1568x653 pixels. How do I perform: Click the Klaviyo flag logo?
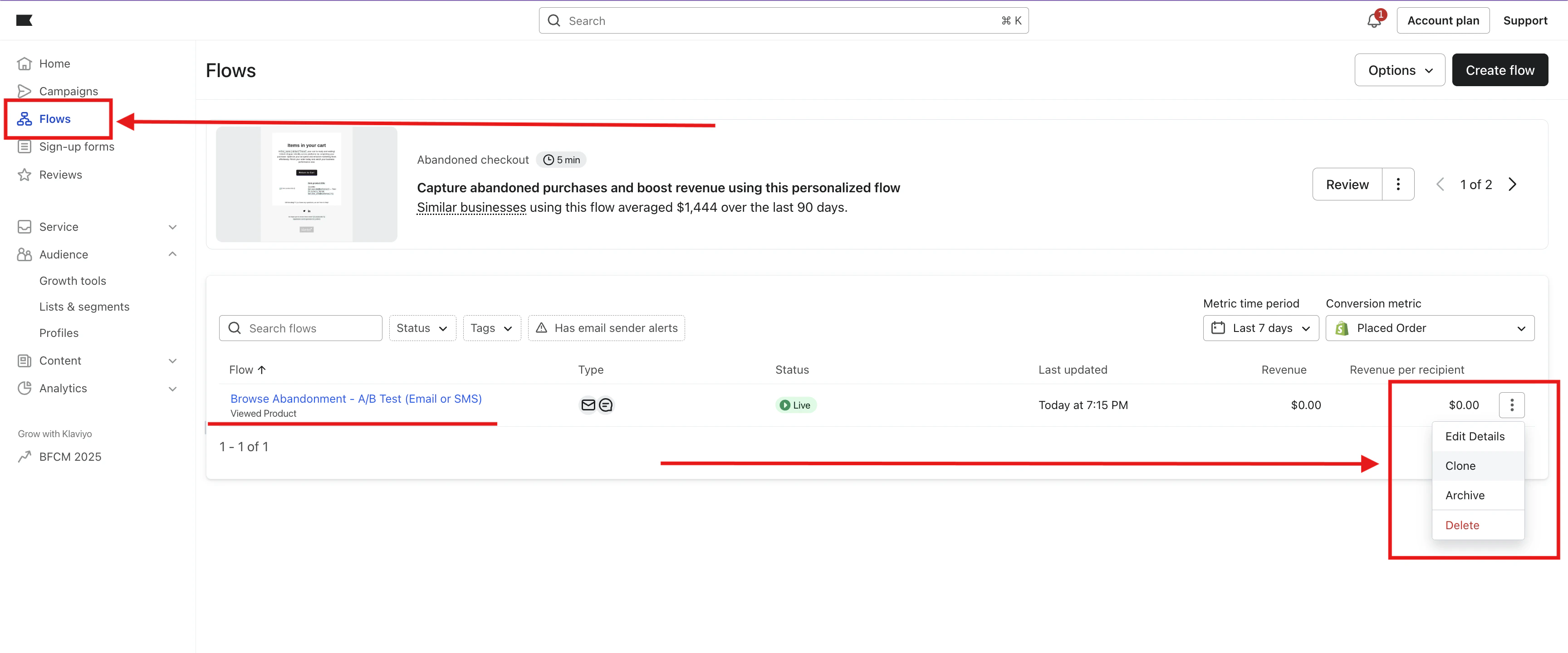24,21
